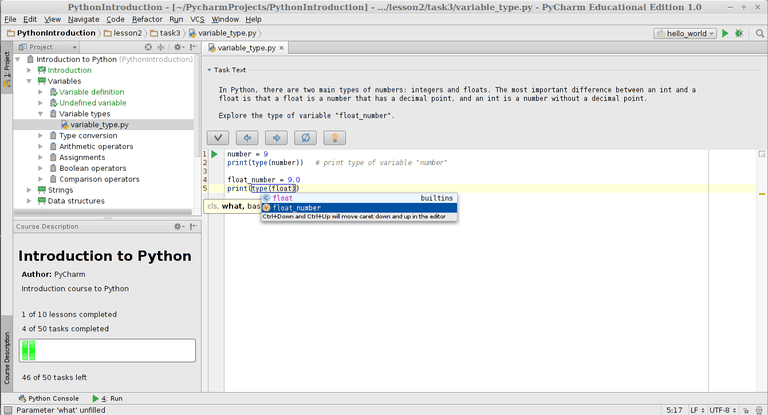Click the warning stripe marker on editor right edge
Viewport: 768px width, 415px height.
pyautogui.click(x=762, y=195)
